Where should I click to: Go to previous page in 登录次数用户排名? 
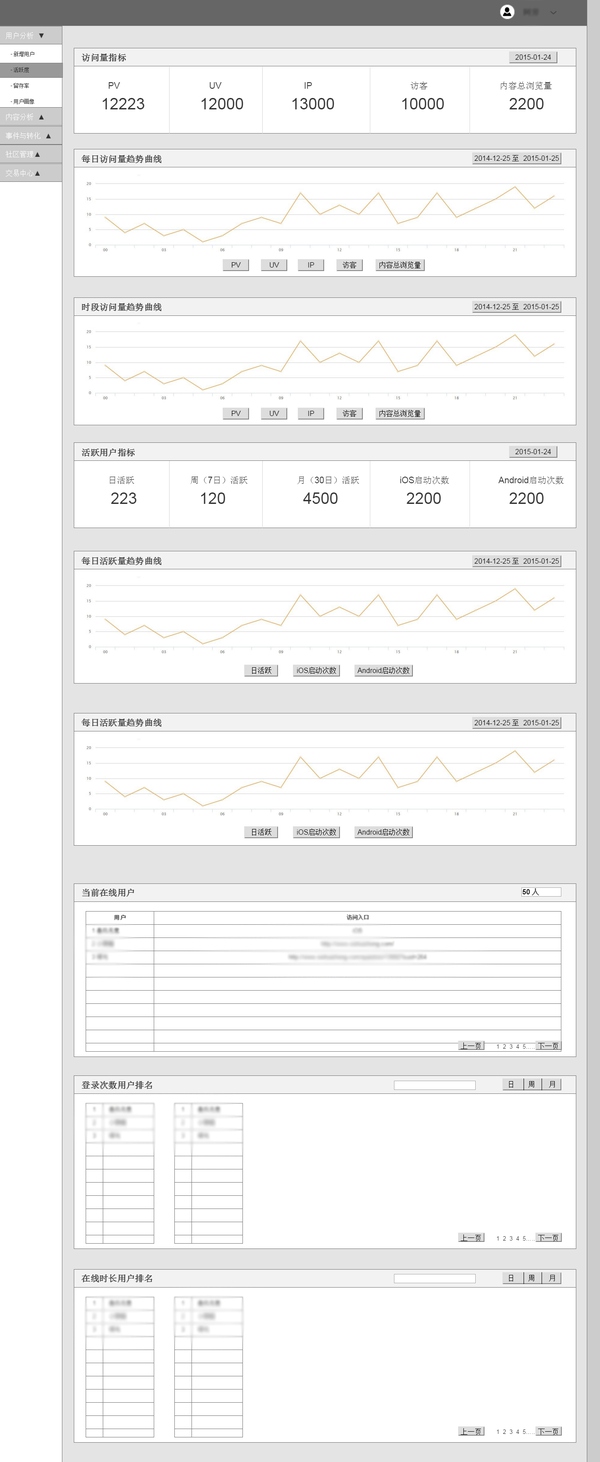coord(471,1238)
